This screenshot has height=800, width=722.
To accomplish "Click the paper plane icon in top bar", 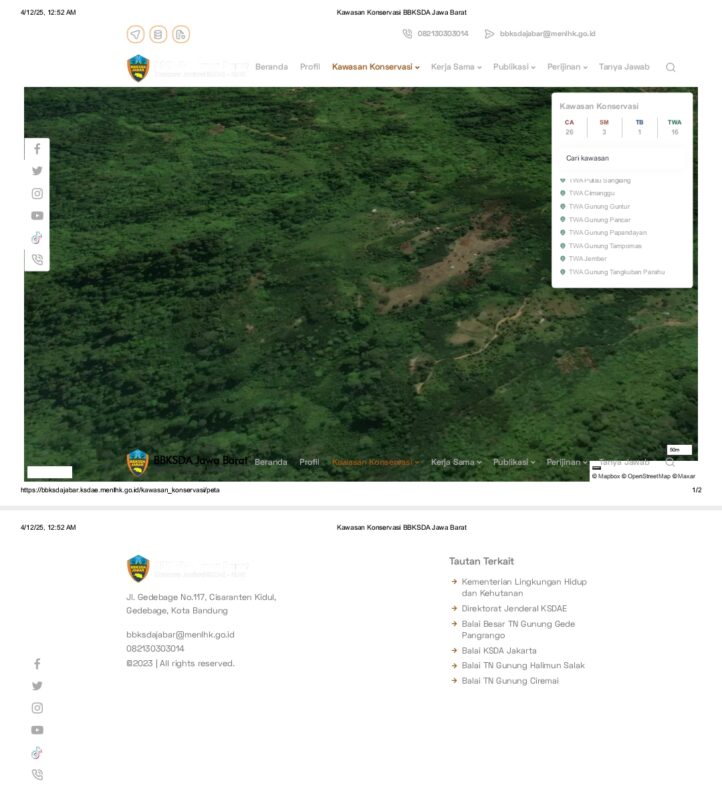I will click(x=135, y=34).
